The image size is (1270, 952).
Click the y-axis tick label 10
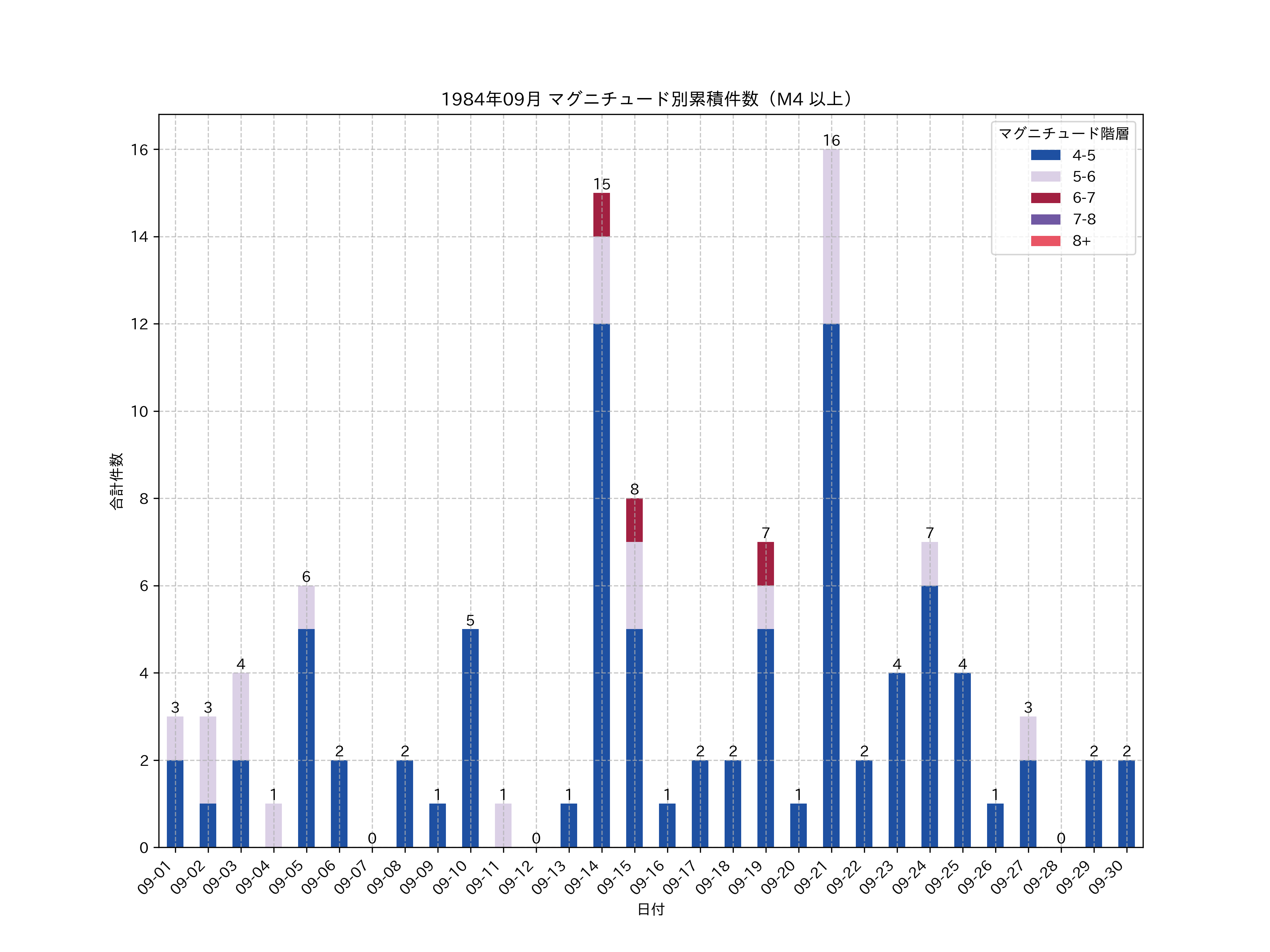tap(139, 411)
